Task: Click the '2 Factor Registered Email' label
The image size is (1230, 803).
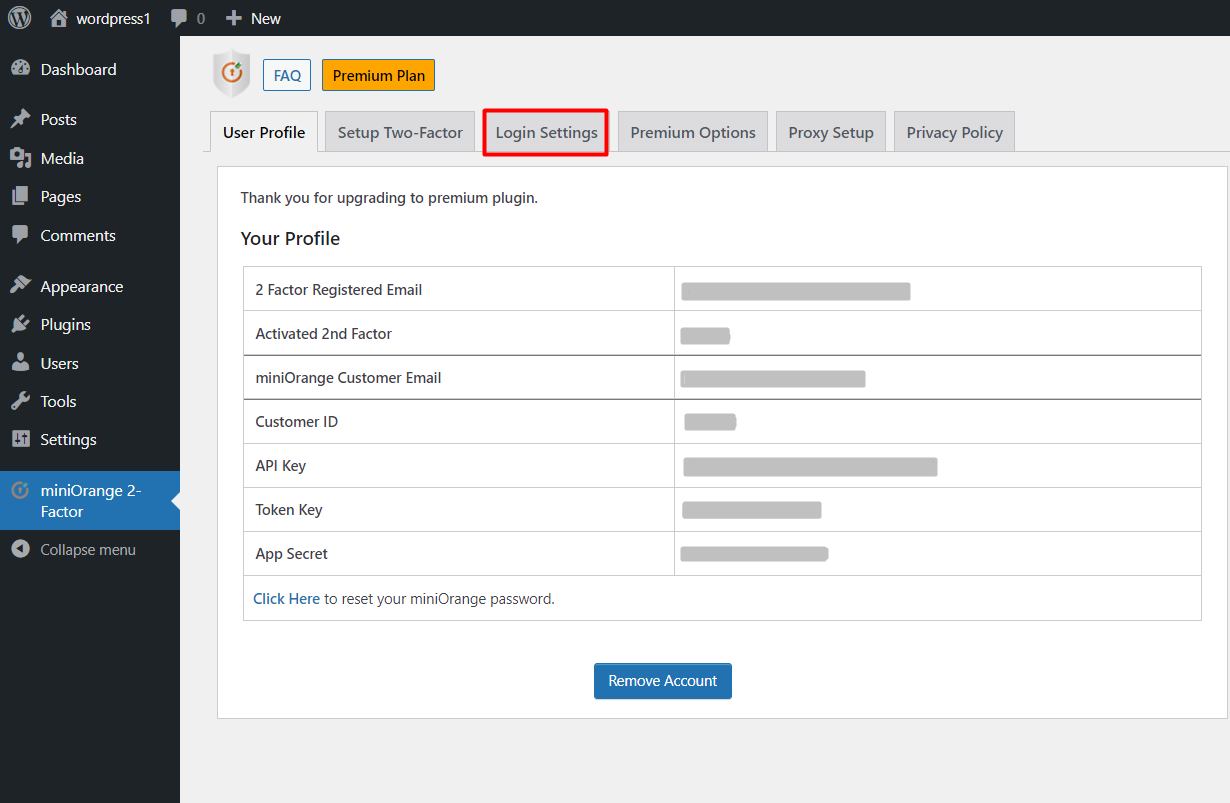Action: pyautogui.click(x=339, y=290)
